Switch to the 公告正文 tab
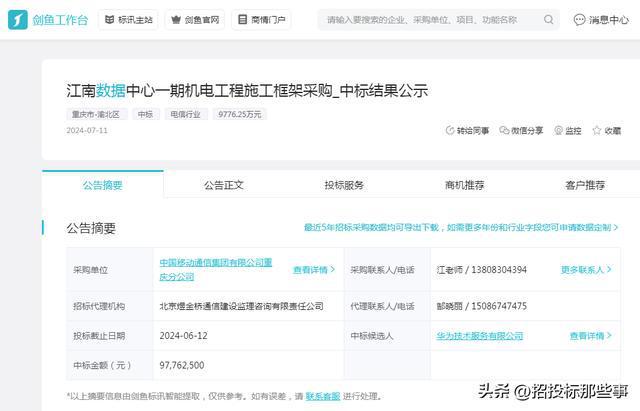 (224, 185)
